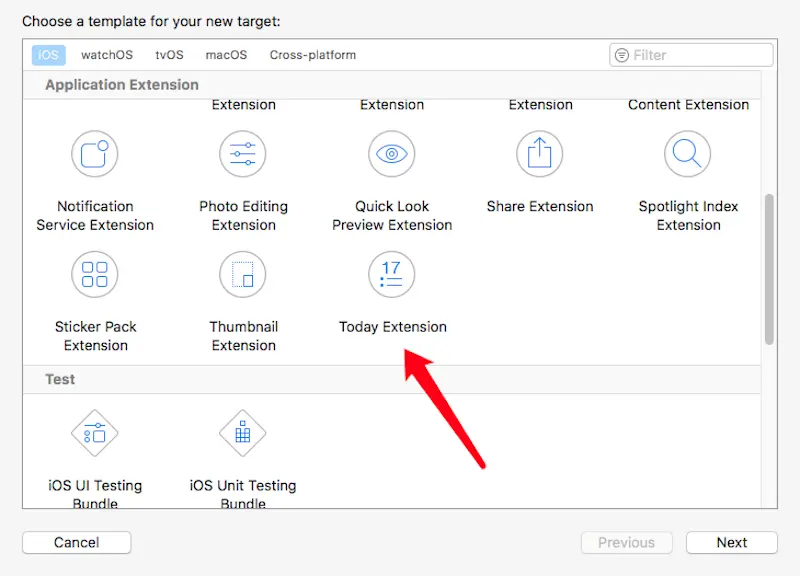This screenshot has width=800, height=576.
Task: Click the Cancel button
Action: click(x=77, y=543)
